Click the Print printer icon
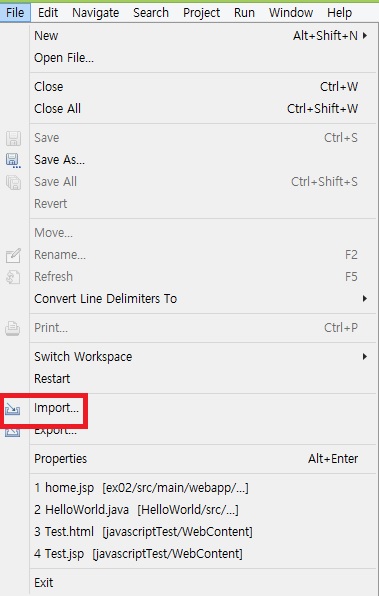This screenshot has height=596, width=379. pos(13,328)
